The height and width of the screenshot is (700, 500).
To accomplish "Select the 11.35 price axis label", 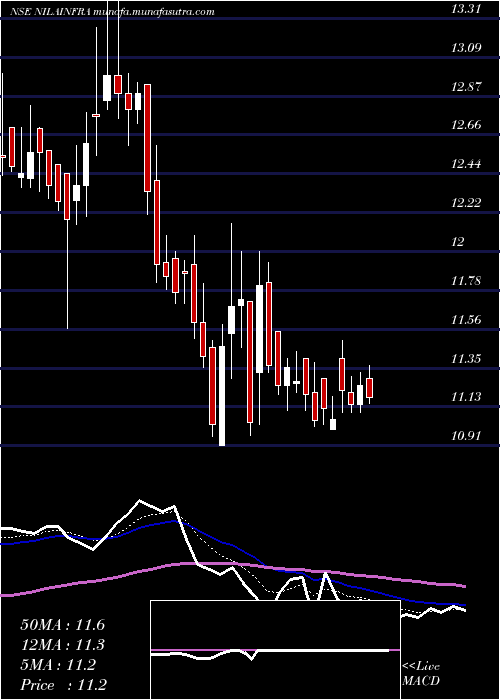I will [x=466, y=358].
